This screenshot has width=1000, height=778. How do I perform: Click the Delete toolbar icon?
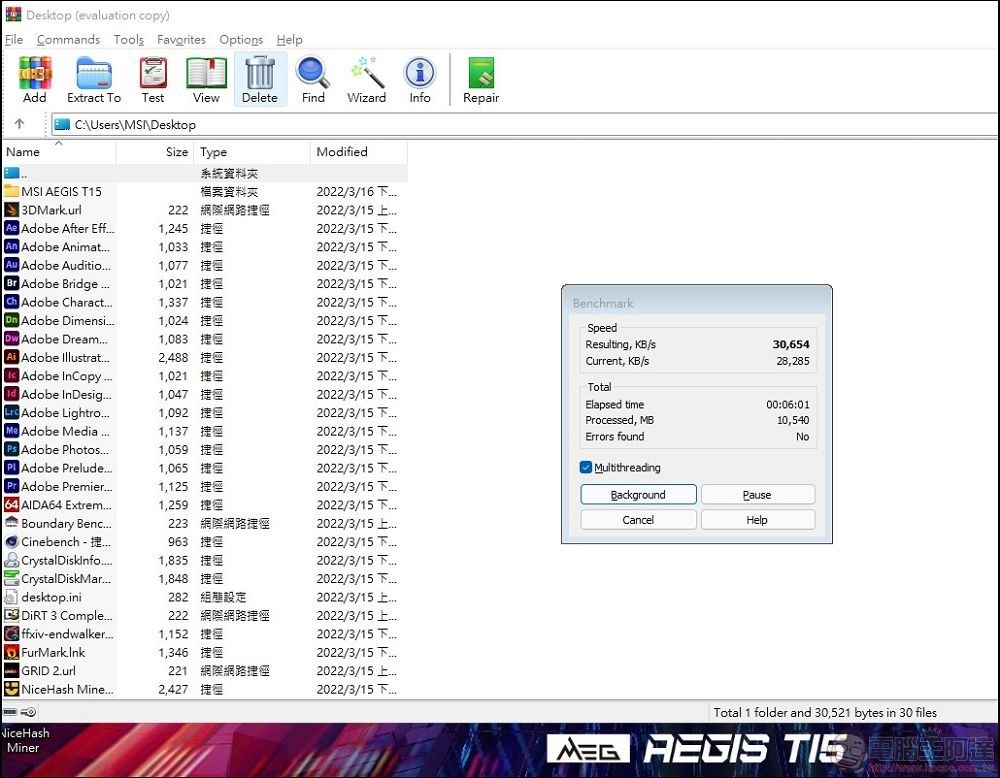point(260,80)
